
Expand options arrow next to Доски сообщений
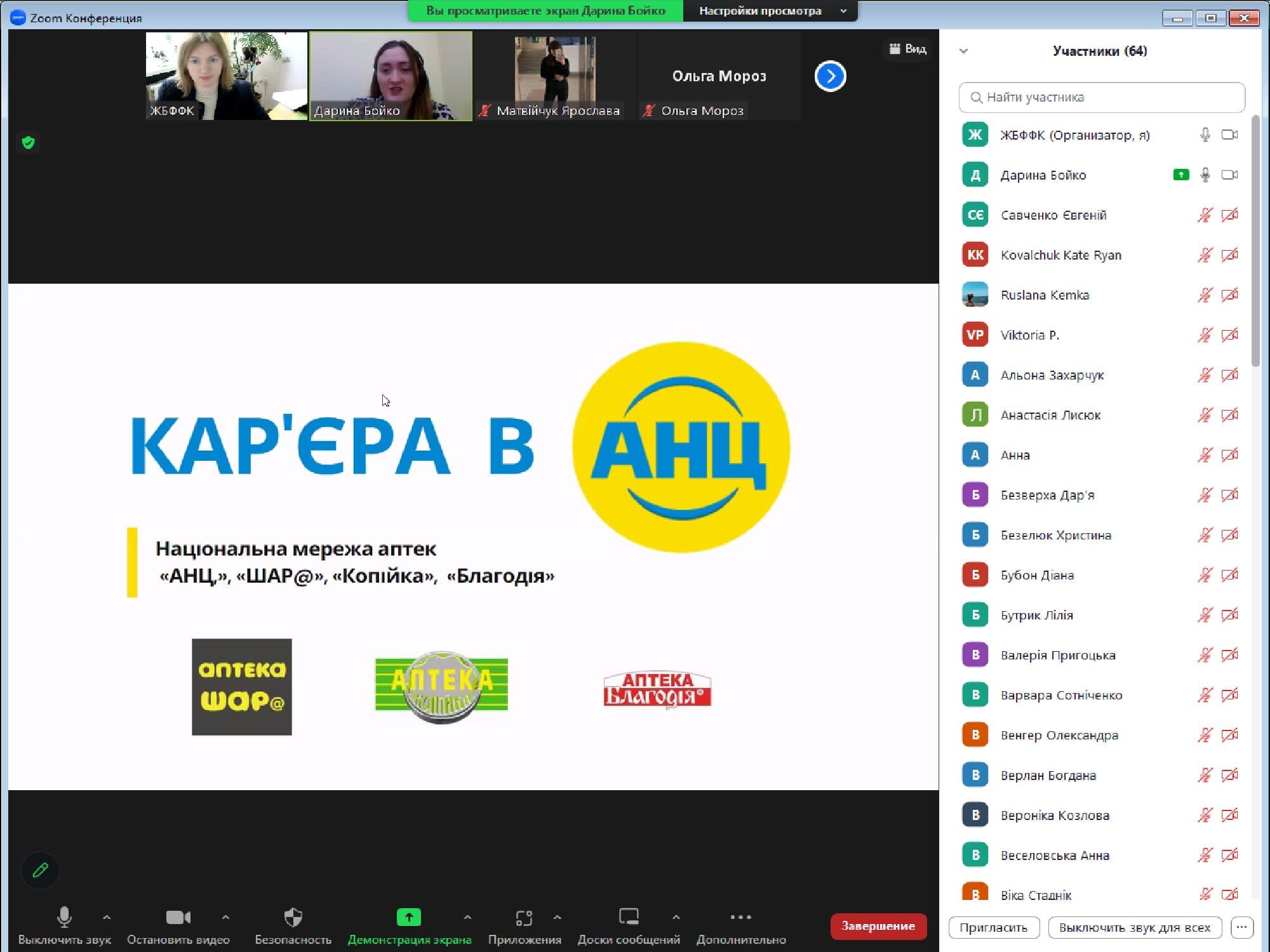pyautogui.click(x=676, y=917)
